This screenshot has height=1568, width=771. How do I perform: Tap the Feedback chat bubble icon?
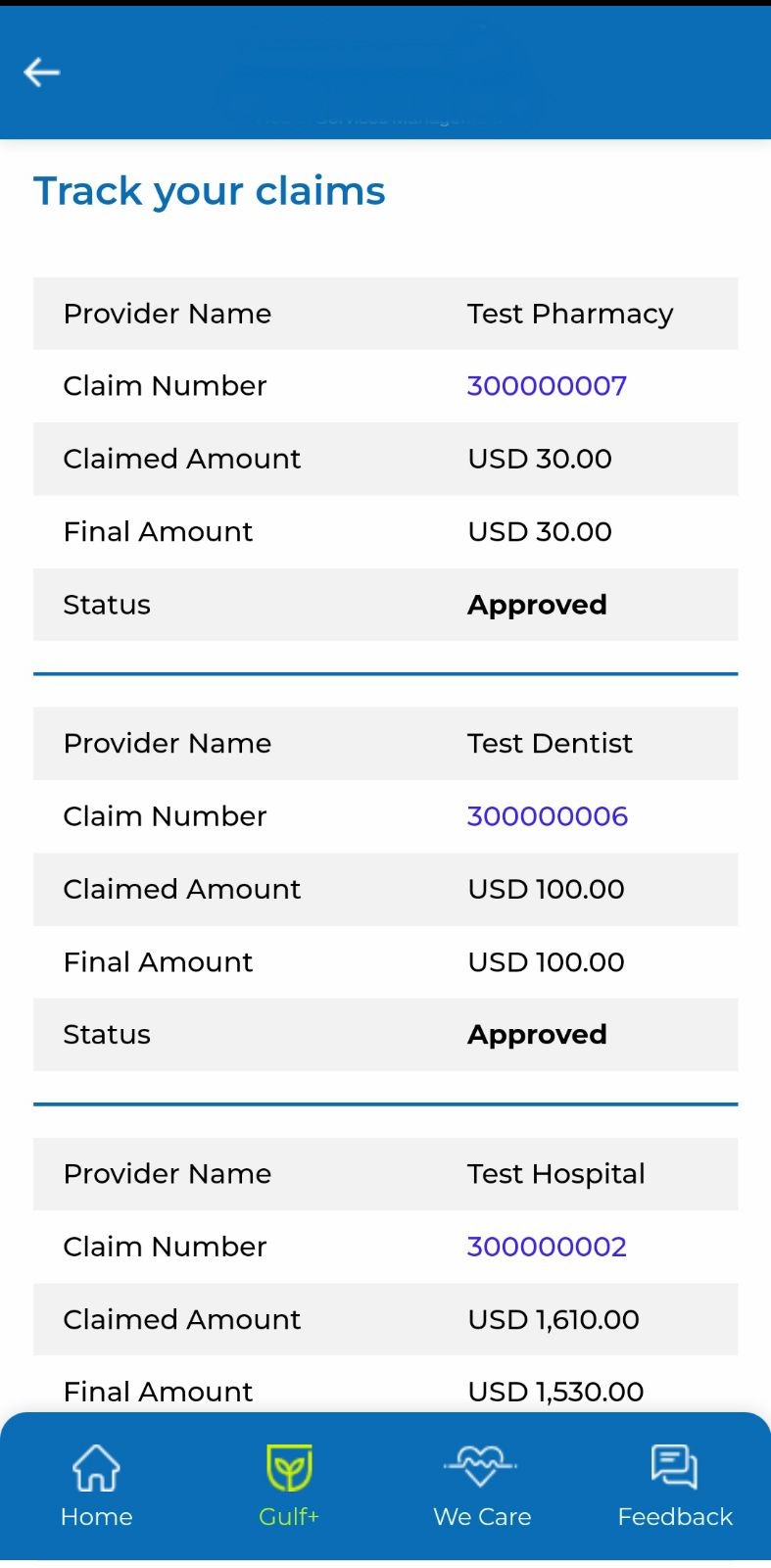(x=674, y=1467)
